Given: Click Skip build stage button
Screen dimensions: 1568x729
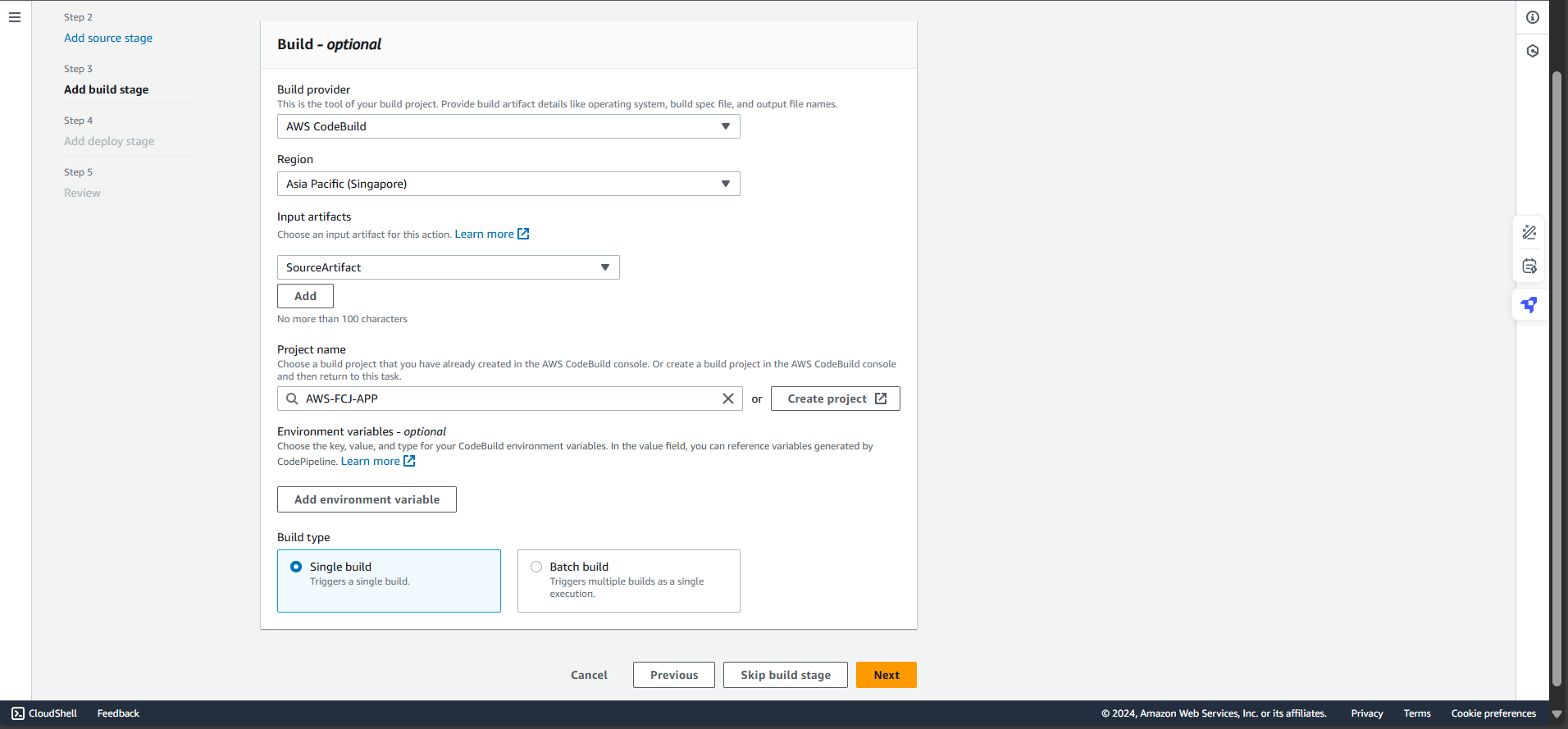Looking at the screenshot, I should coord(786,675).
